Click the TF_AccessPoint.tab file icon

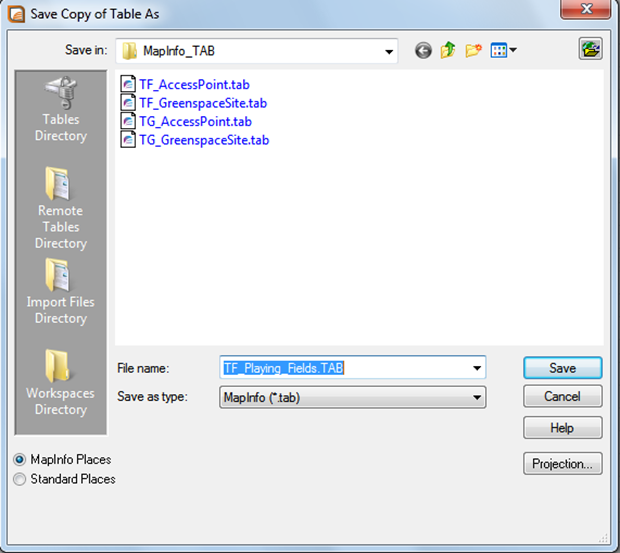[128, 84]
